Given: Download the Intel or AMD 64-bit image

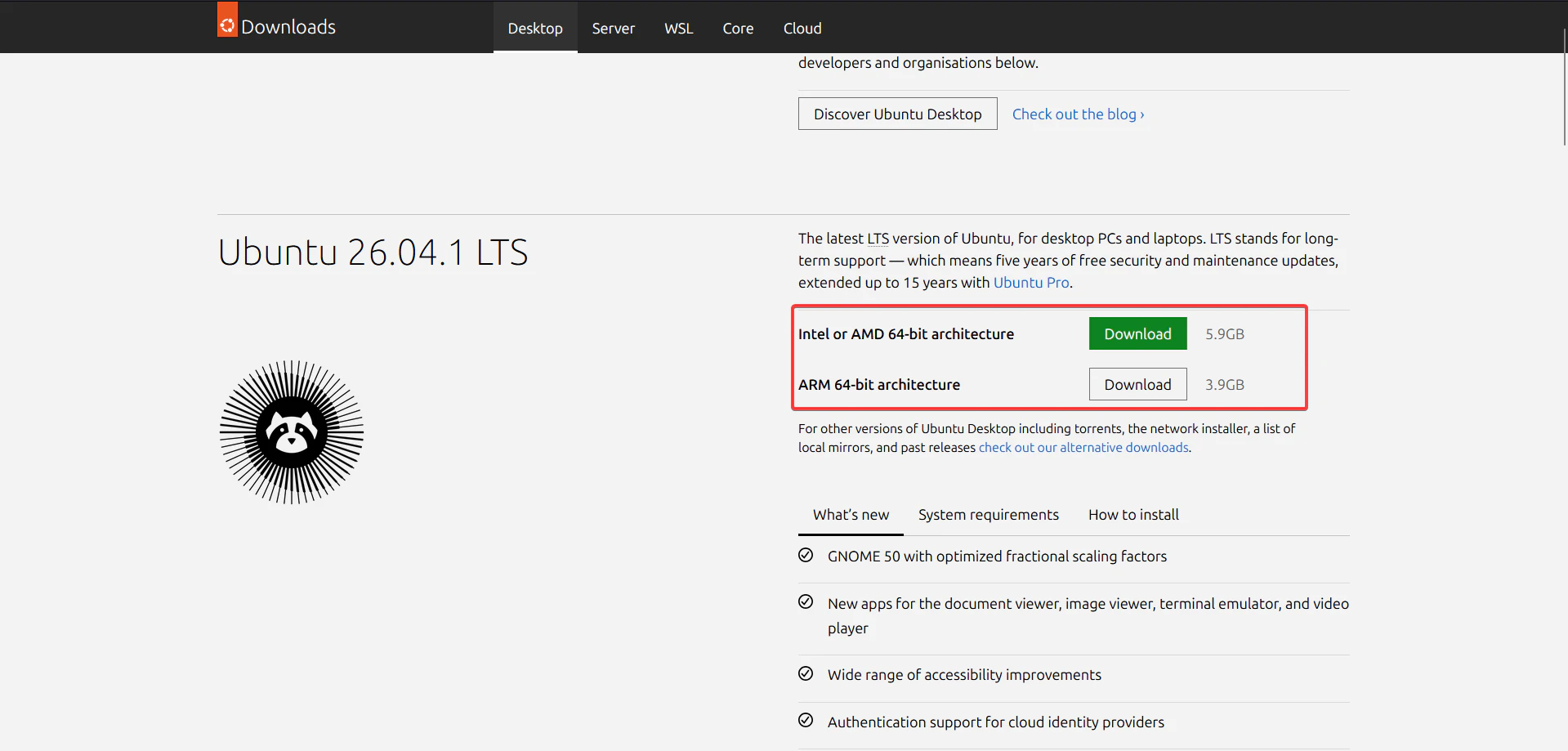Looking at the screenshot, I should 1138,333.
